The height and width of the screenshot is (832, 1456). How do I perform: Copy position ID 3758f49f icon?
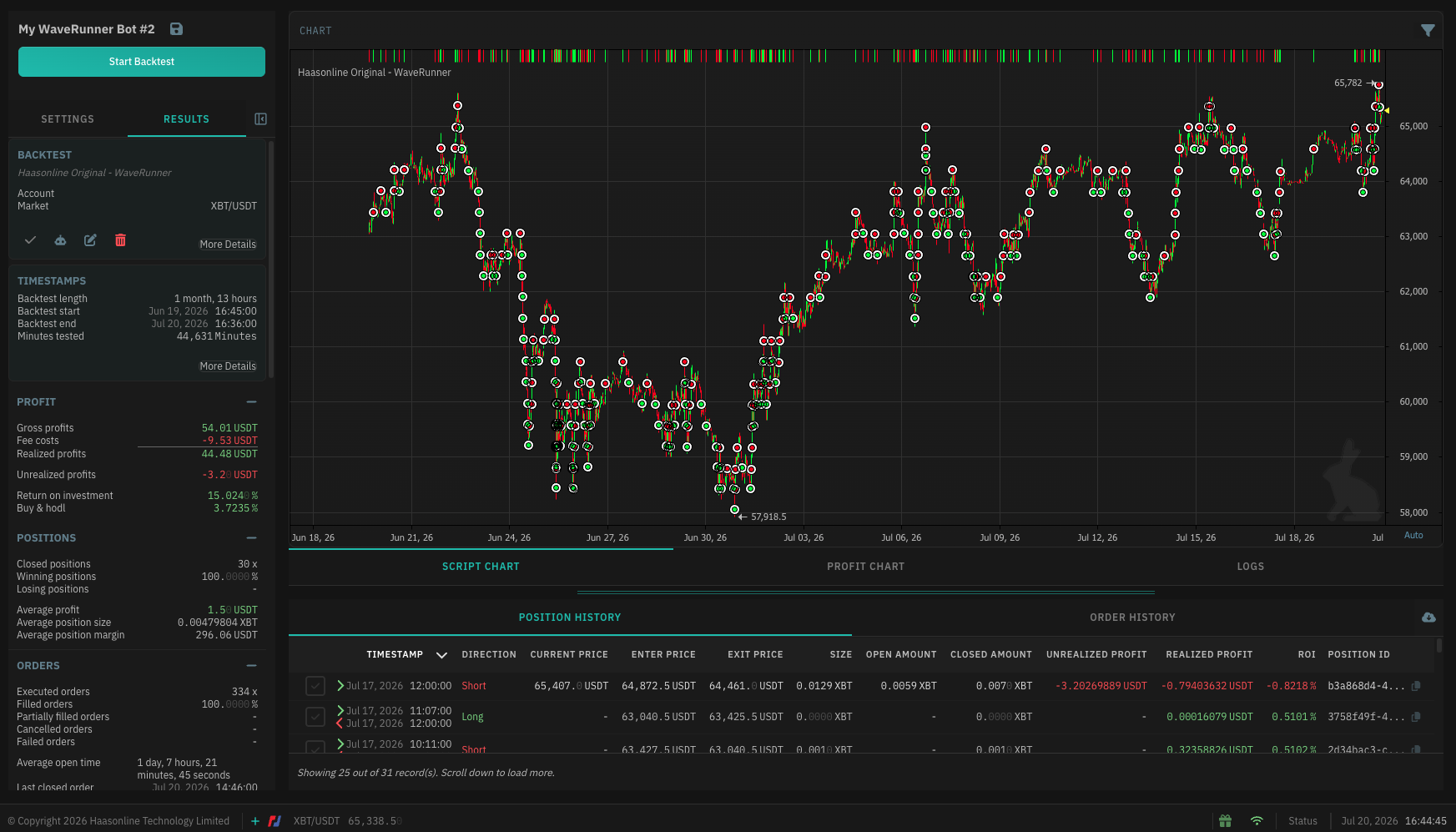click(x=1416, y=717)
